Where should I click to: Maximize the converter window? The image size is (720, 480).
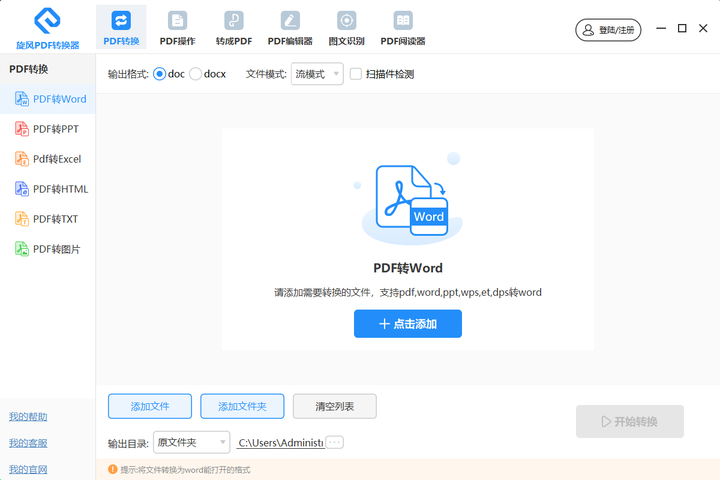[x=682, y=28]
